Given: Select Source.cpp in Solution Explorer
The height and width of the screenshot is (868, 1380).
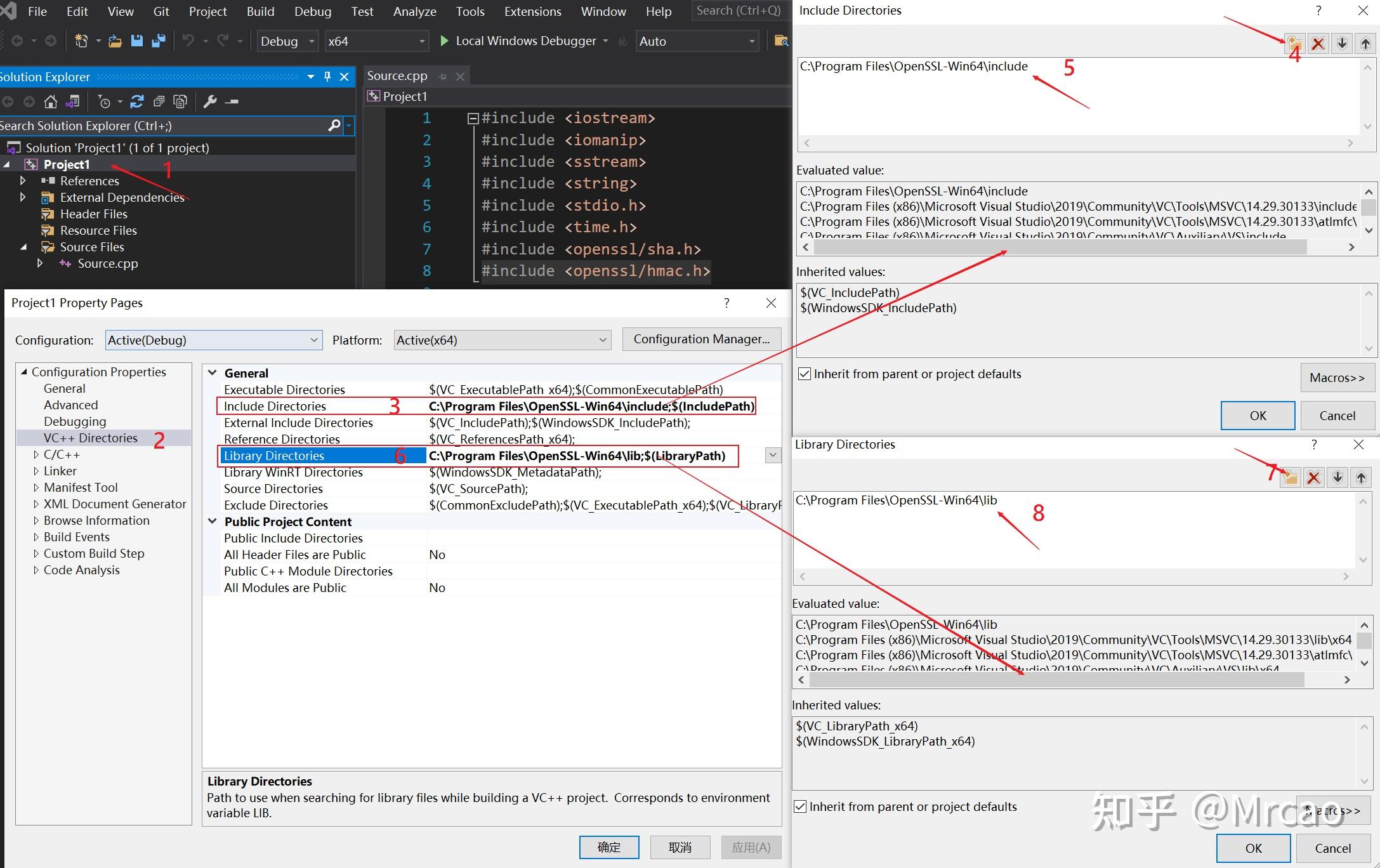Looking at the screenshot, I should coord(107,263).
